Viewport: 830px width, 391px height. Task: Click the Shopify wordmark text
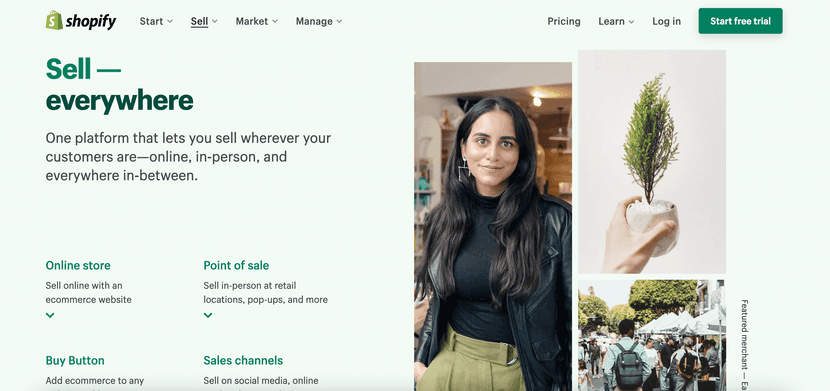(x=91, y=22)
